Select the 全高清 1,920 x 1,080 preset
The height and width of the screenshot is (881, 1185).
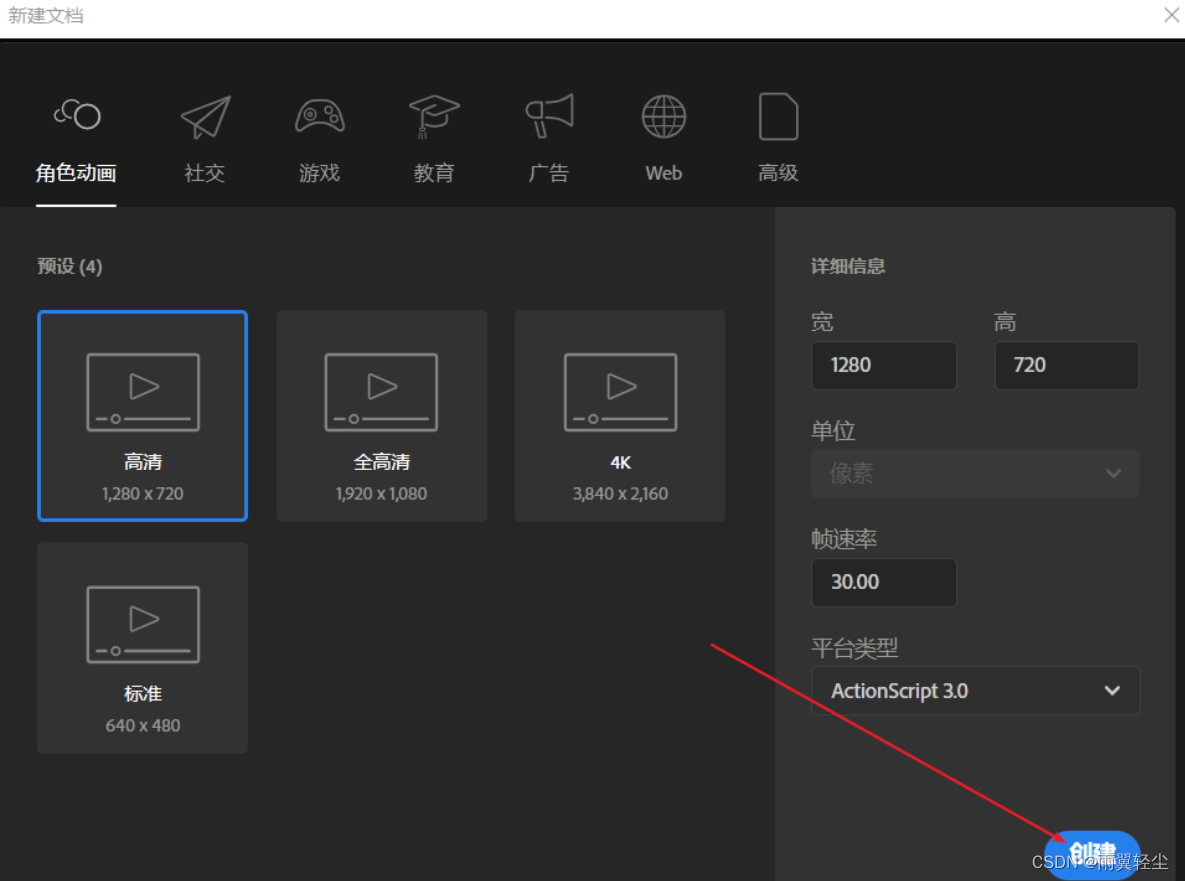click(x=382, y=416)
